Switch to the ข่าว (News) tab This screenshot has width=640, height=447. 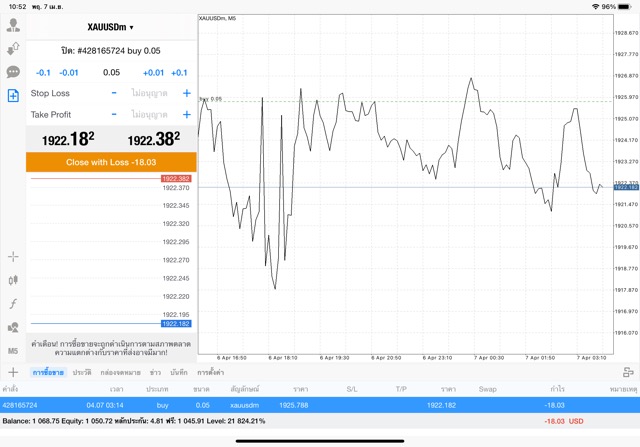coord(155,372)
